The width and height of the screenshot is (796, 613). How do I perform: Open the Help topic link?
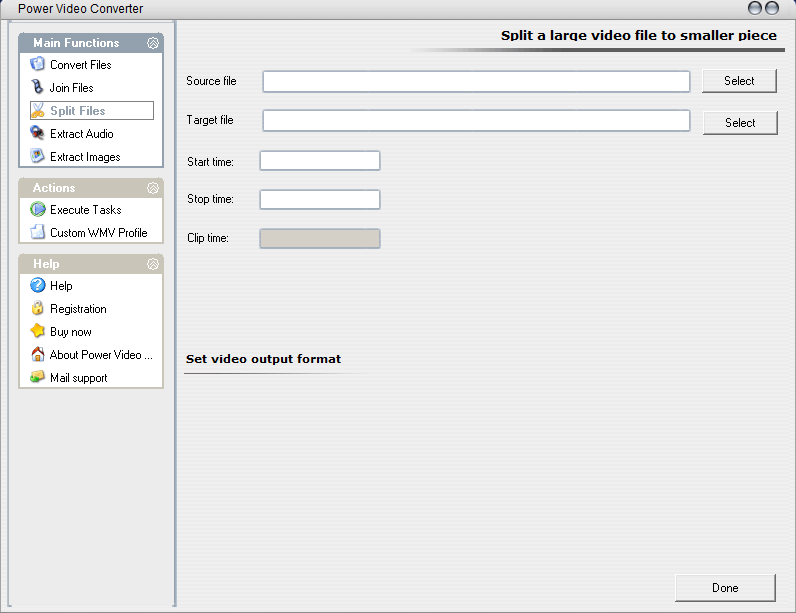coord(61,286)
